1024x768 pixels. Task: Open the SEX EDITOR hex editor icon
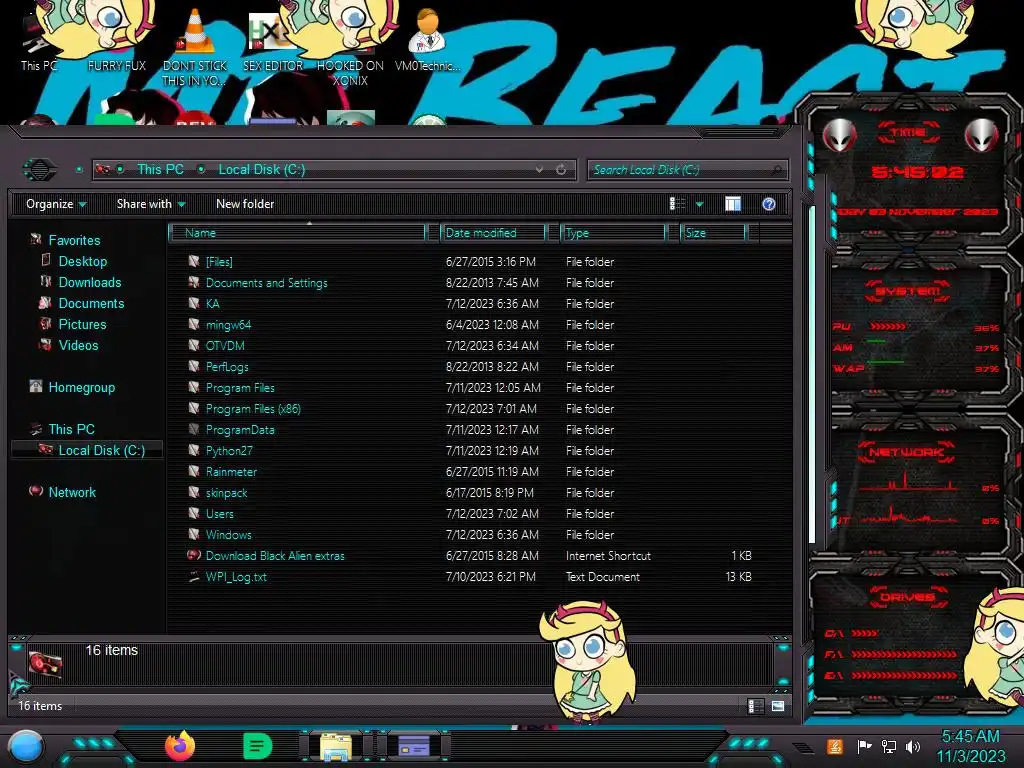(272, 40)
